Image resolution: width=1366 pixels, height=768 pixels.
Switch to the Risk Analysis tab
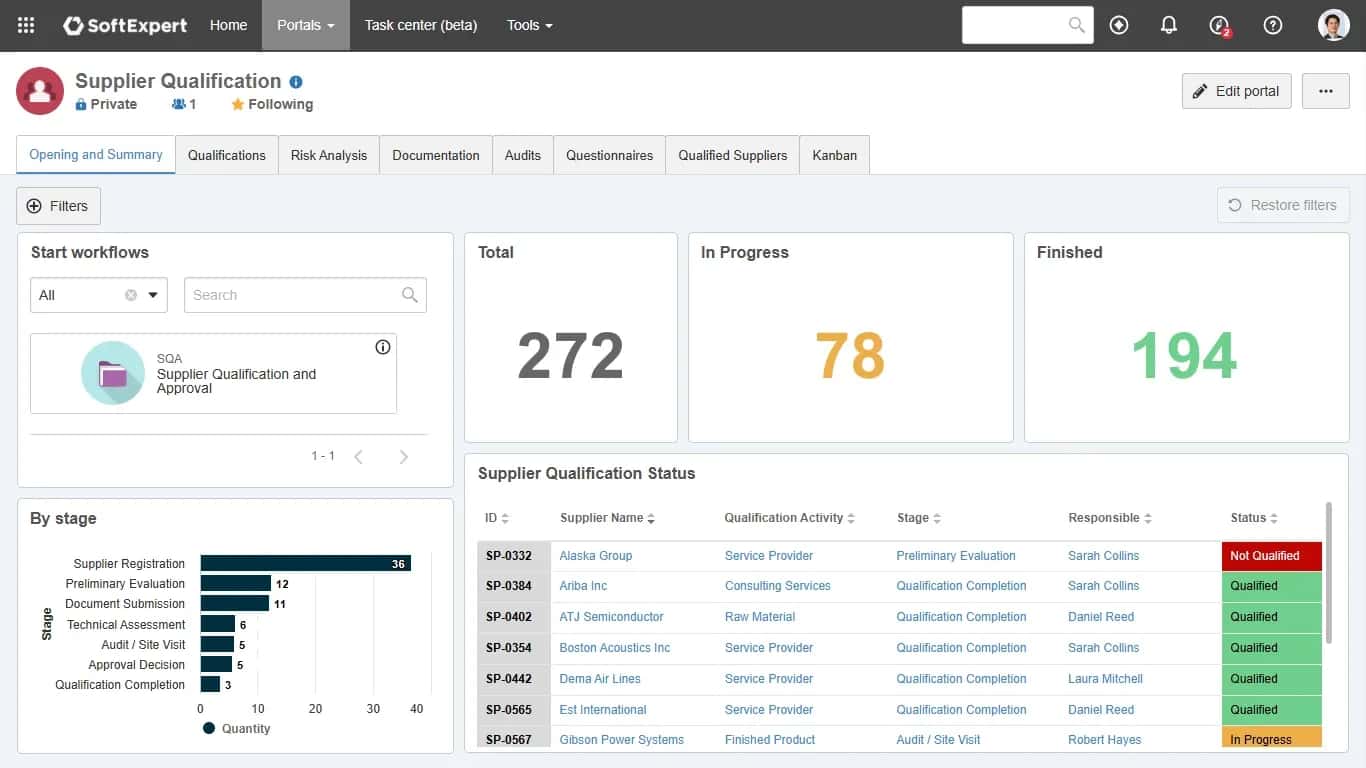pos(329,155)
